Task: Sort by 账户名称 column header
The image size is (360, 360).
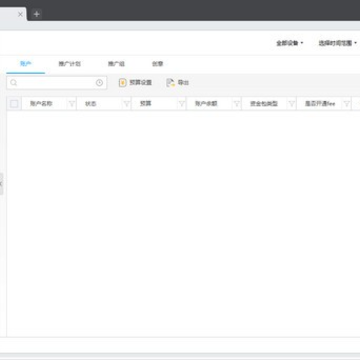Action: (41, 104)
